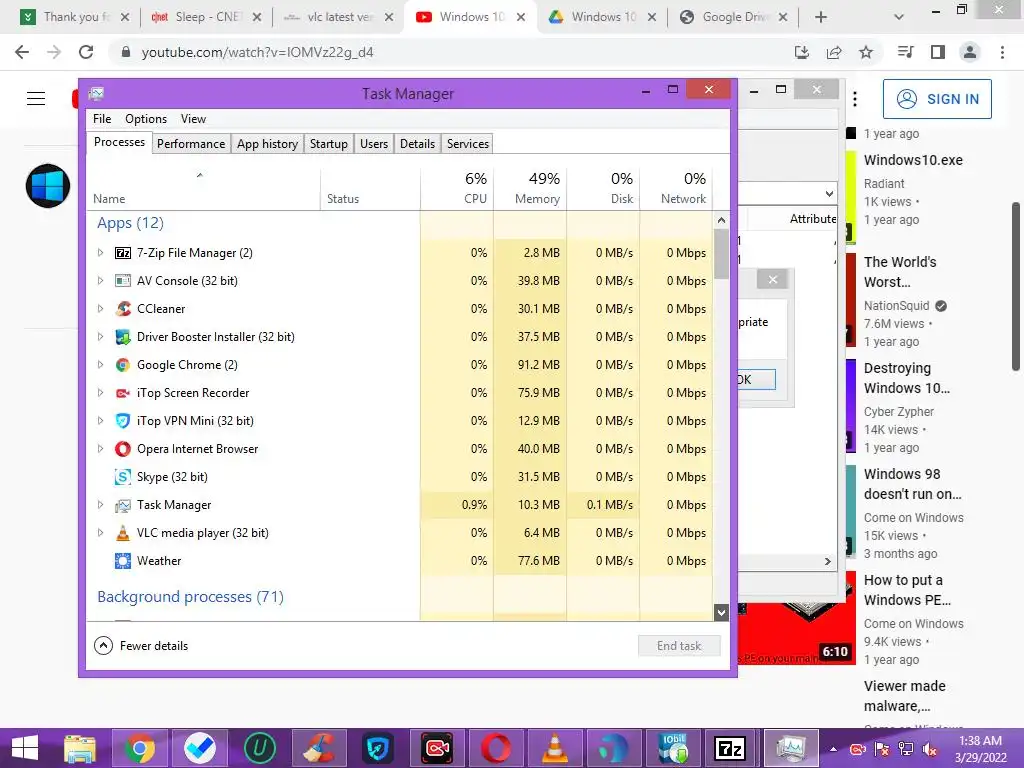Viewport: 1024px width, 768px height.
Task: Open File Explorer from the taskbar
Action: [80, 748]
